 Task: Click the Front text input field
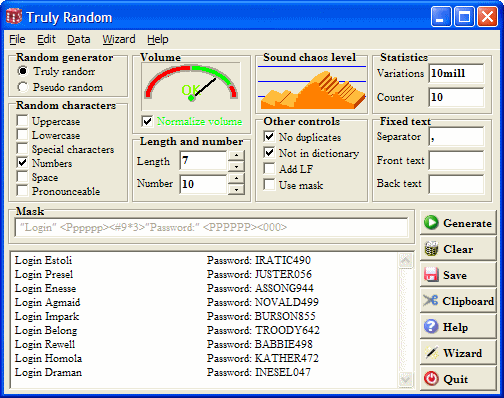(456, 160)
